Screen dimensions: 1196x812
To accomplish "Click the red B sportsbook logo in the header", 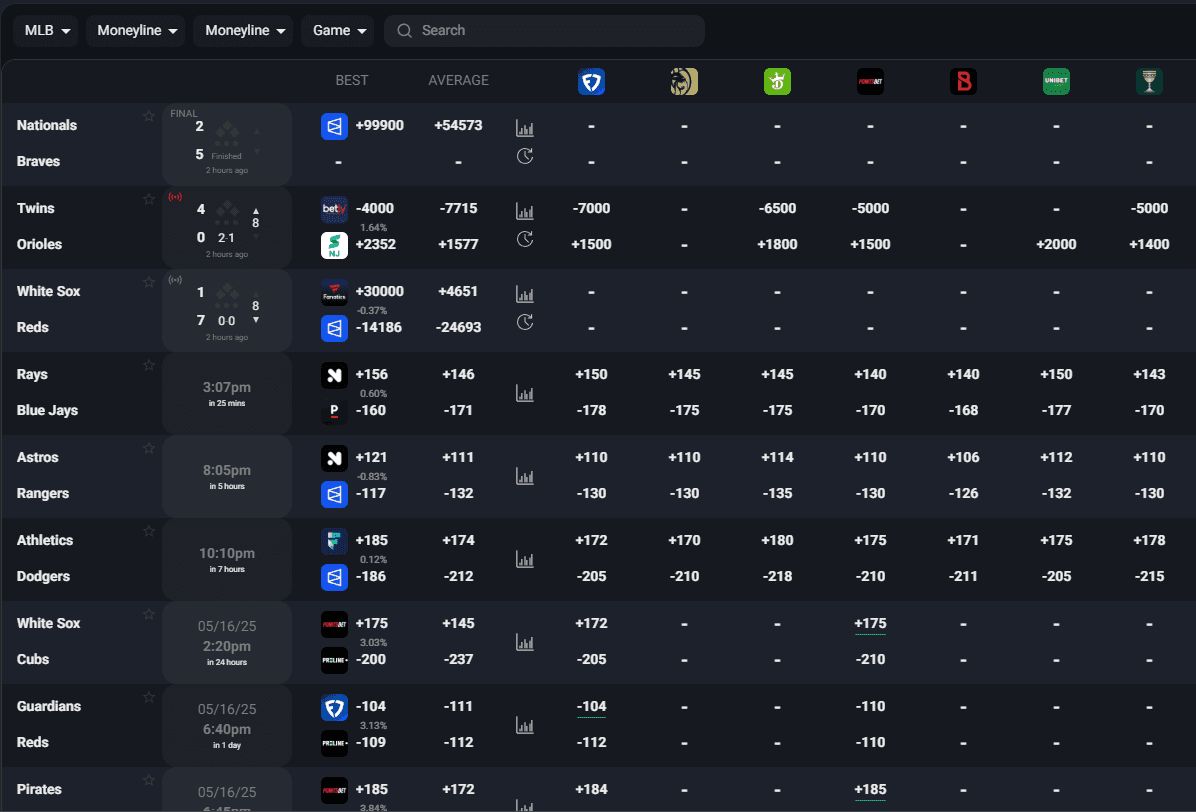I will point(963,83).
